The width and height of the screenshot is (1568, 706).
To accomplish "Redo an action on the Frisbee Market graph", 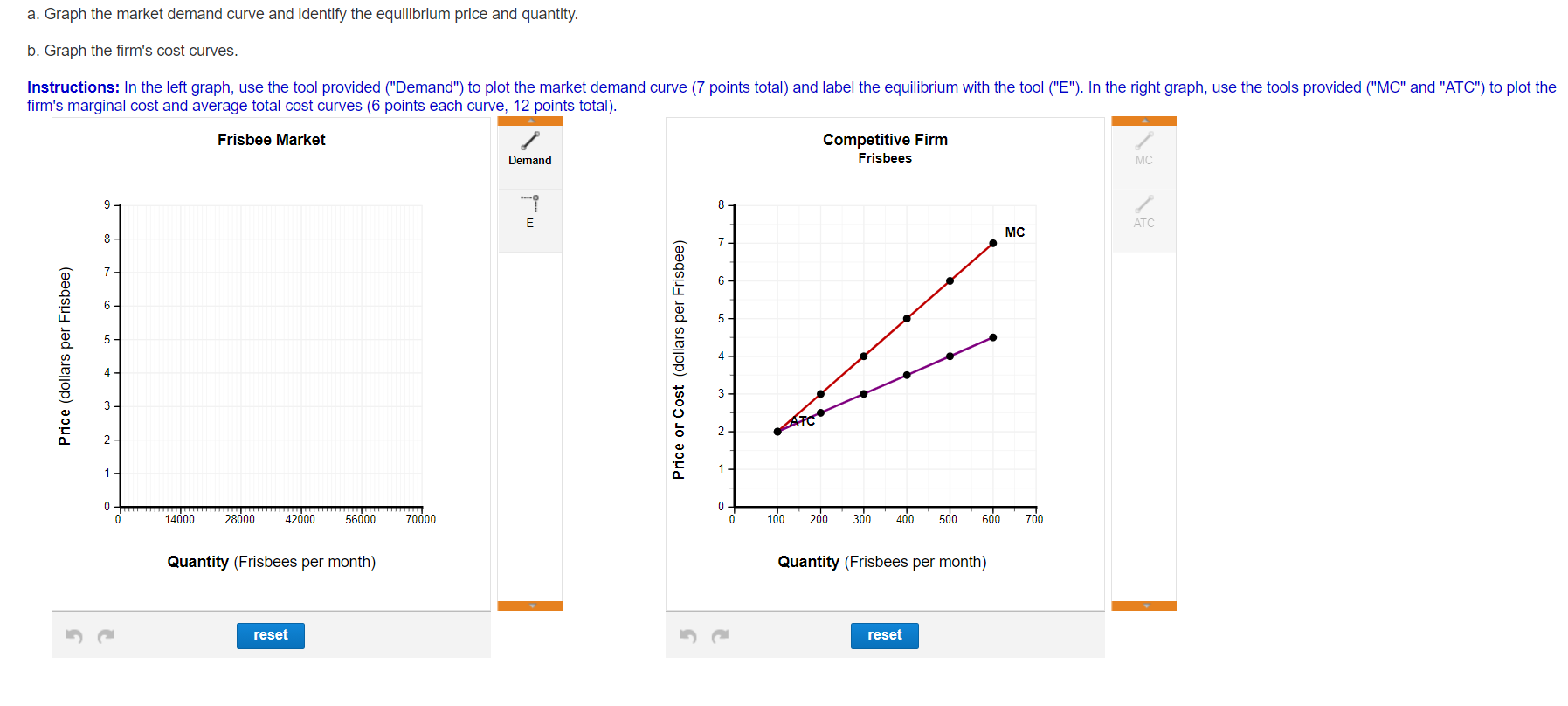I will click(x=107, y=636).
